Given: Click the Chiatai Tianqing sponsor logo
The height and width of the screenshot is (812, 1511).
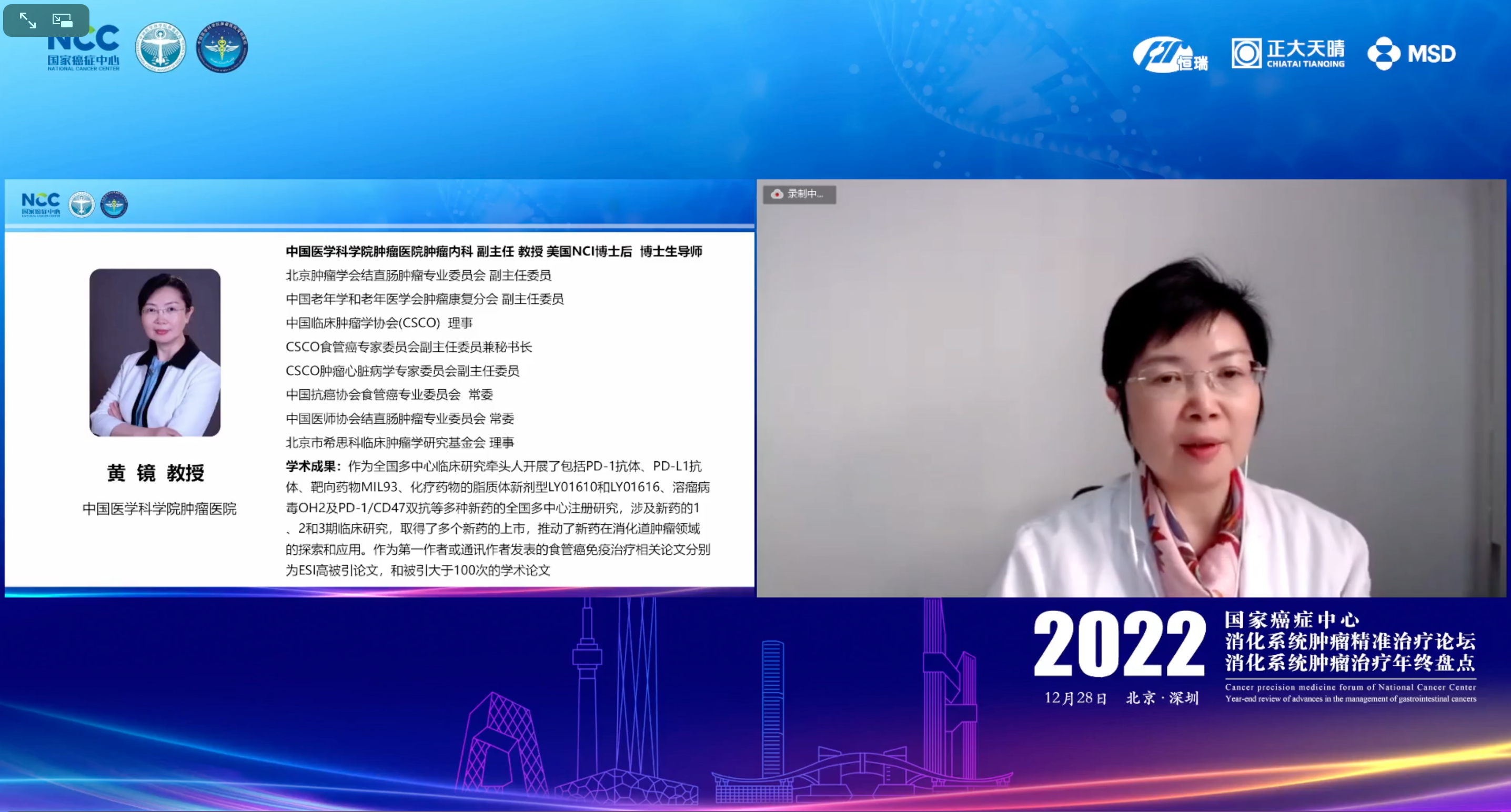Looking at the screenshot, I should point(1288,54).
